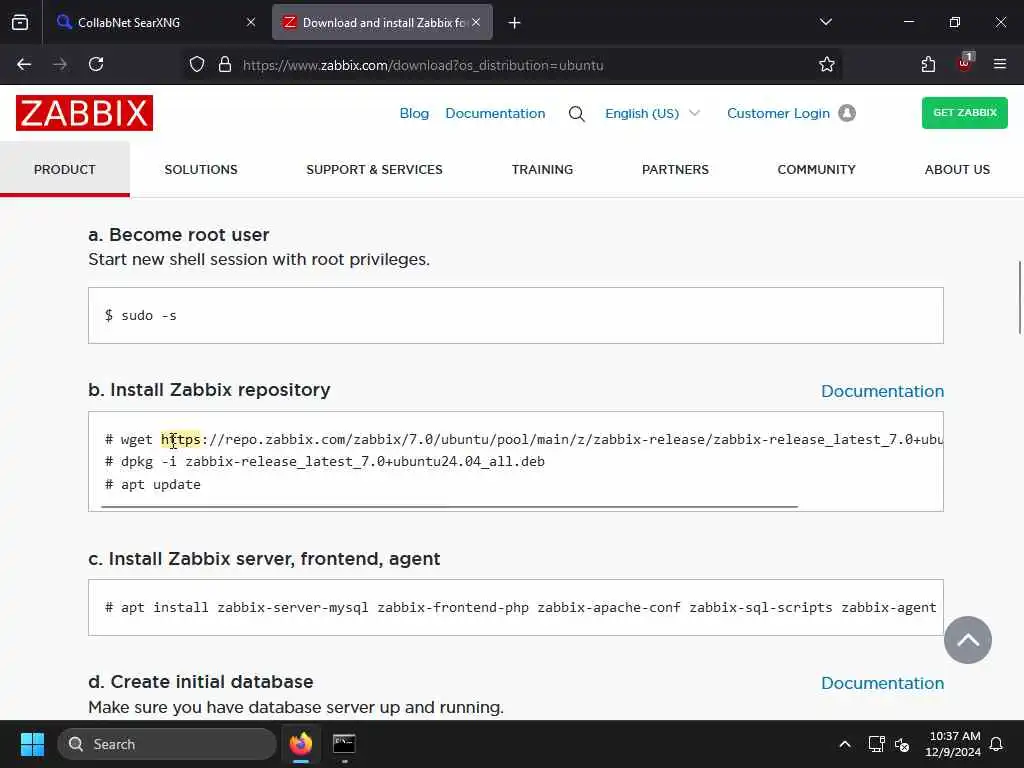Click the scroll-to-top arrow button
Image resolution: width=1024 pixels, height=768 pixels.
pyautogui.click(x=968, y=640)
